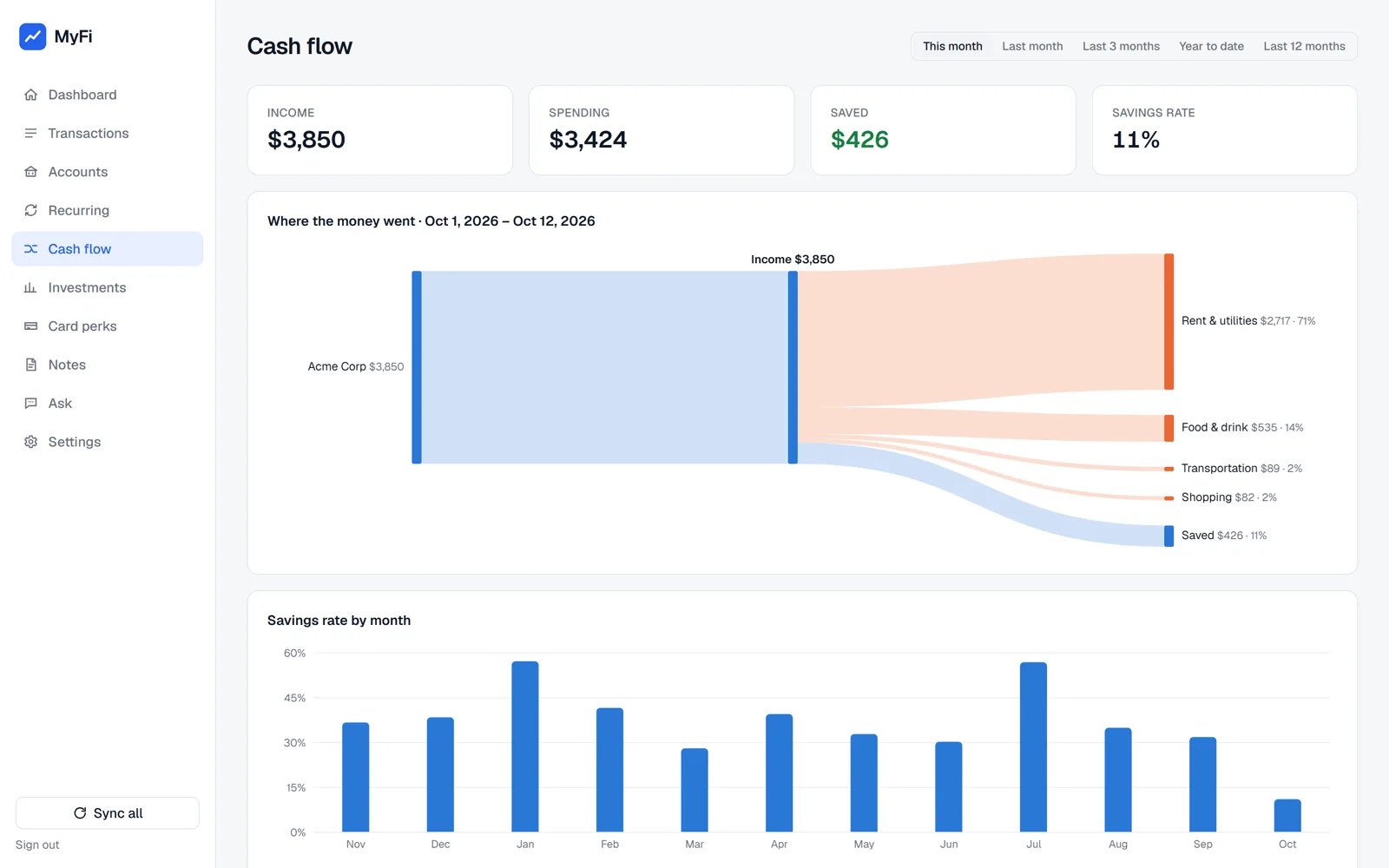Select the This month range tab
Image resolution: width=1389 pixels, height=868 pixels.
pyautogui.click(x=952, y=46)
